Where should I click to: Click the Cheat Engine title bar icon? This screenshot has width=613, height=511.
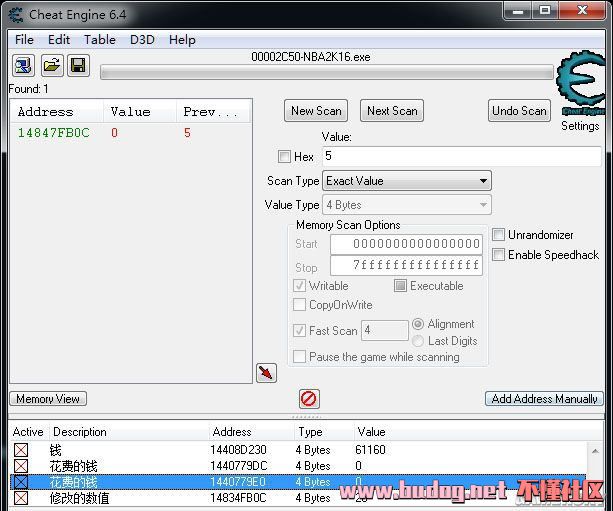[16, 14]
